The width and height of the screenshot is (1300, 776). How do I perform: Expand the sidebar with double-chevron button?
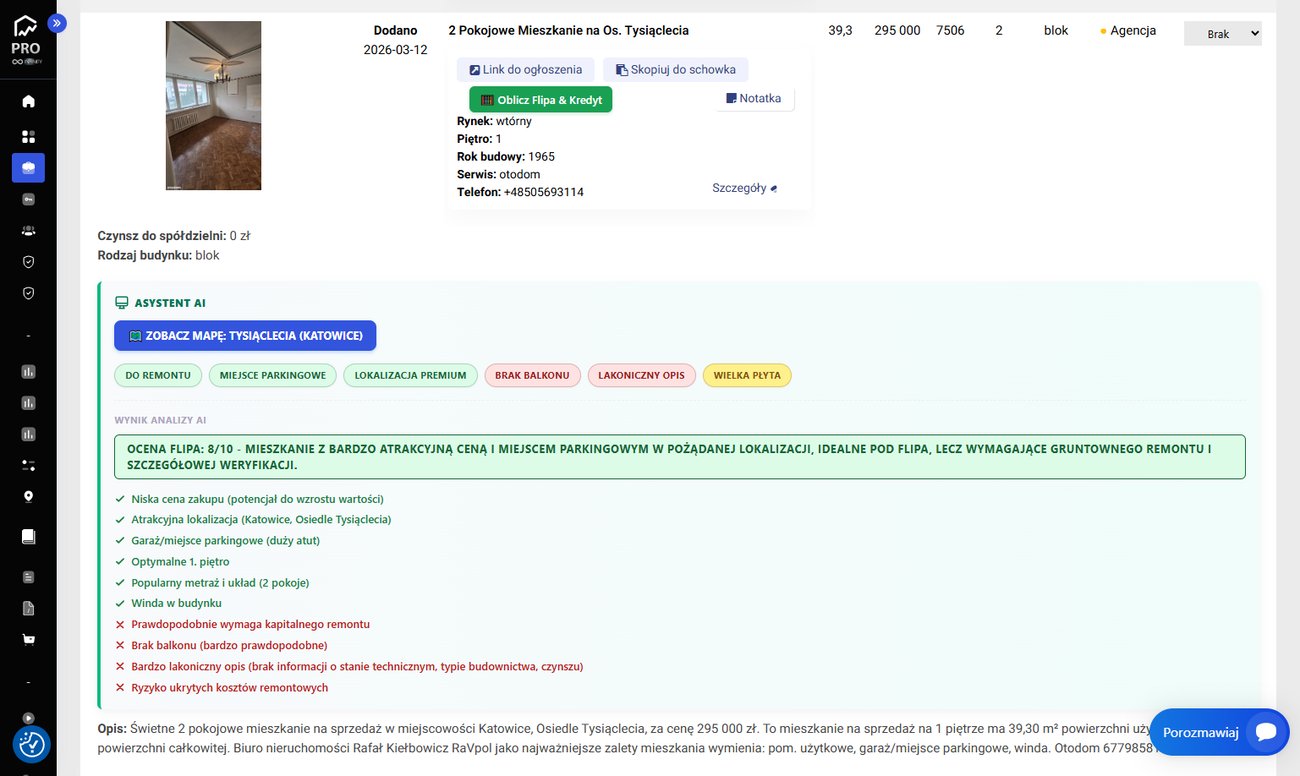57,23
